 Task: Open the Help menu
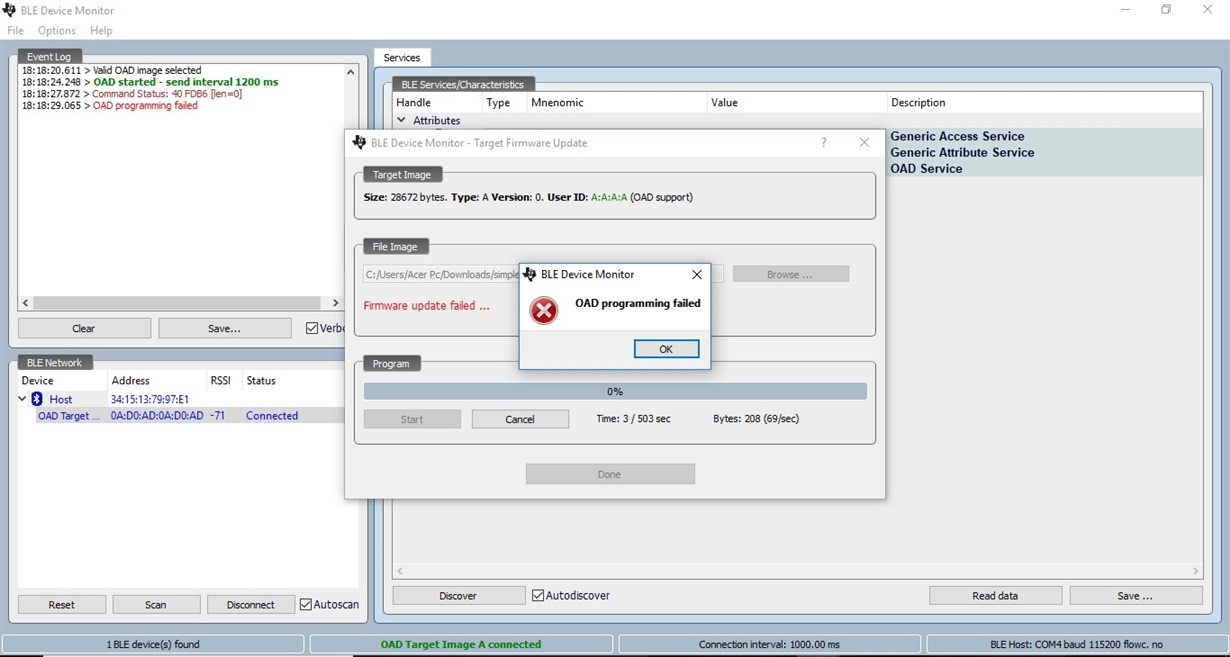pyautogui.click(x=101, y=31)
